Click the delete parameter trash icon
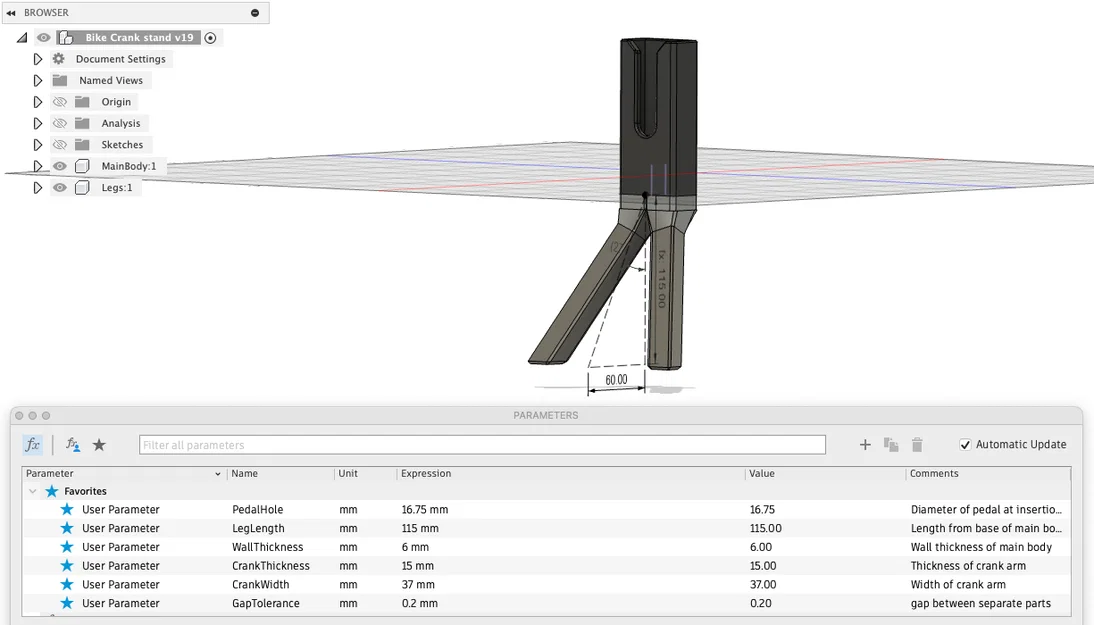Viewport: 1094px width, 625px height. [x=917, y=444]
